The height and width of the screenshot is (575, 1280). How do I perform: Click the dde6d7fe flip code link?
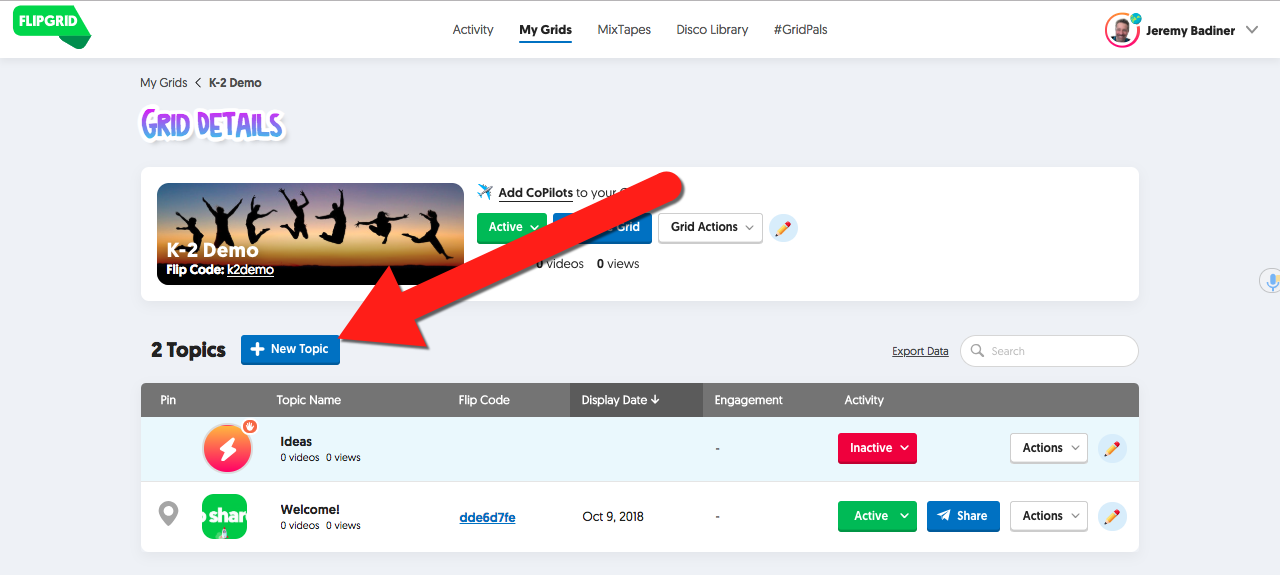point(487,517)
